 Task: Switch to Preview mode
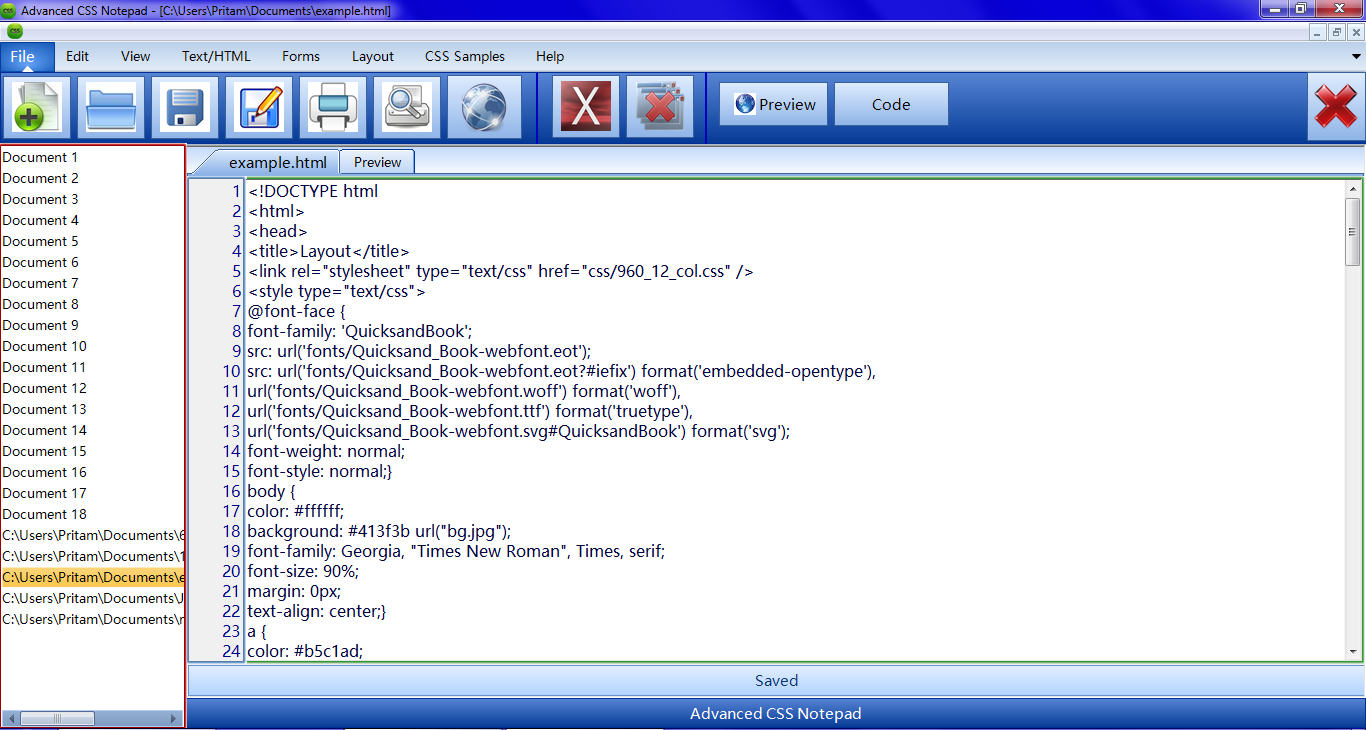773,103
